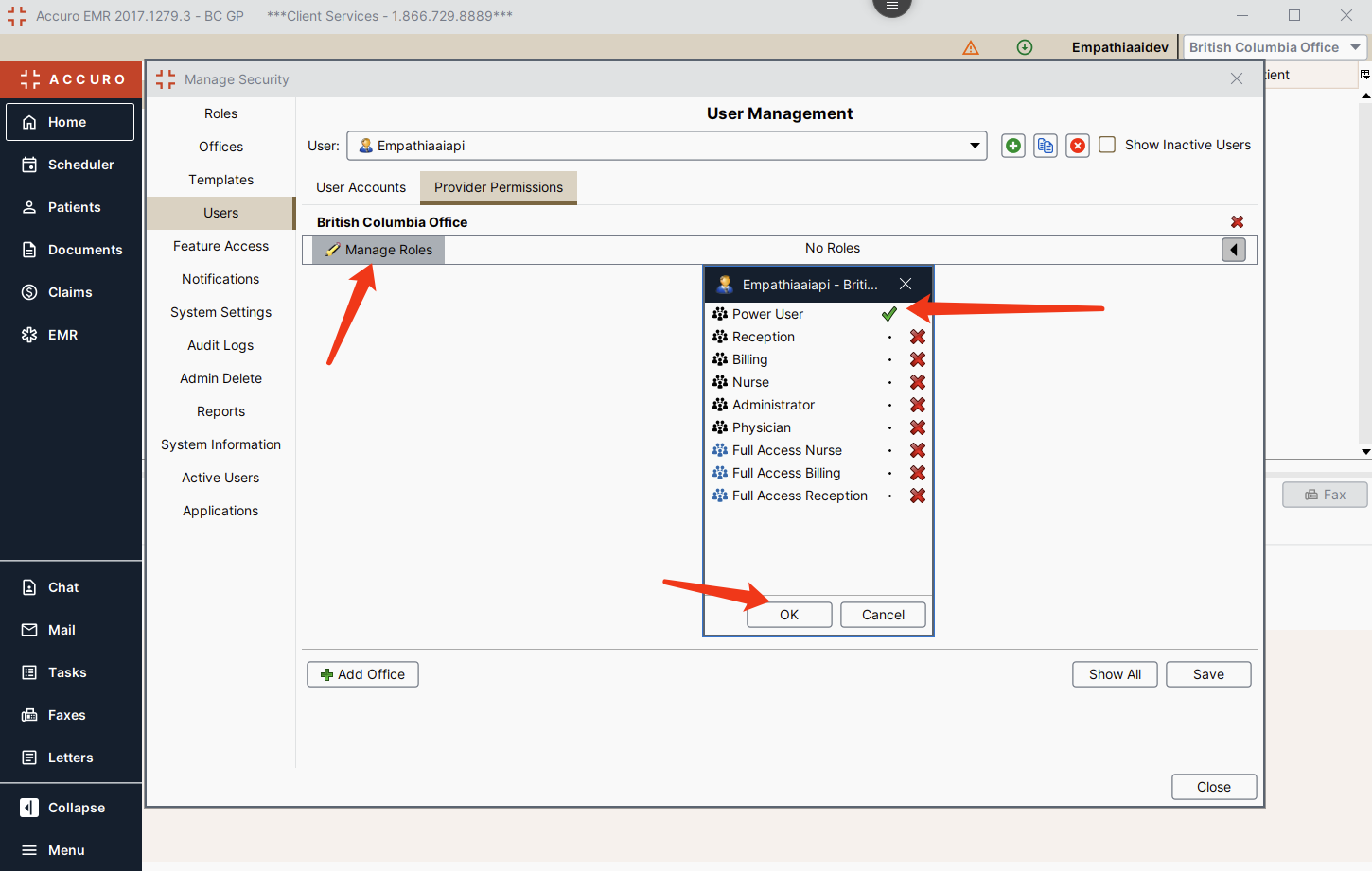Select Templates in security menu
1372x871 pixels.
coord(220,180)
